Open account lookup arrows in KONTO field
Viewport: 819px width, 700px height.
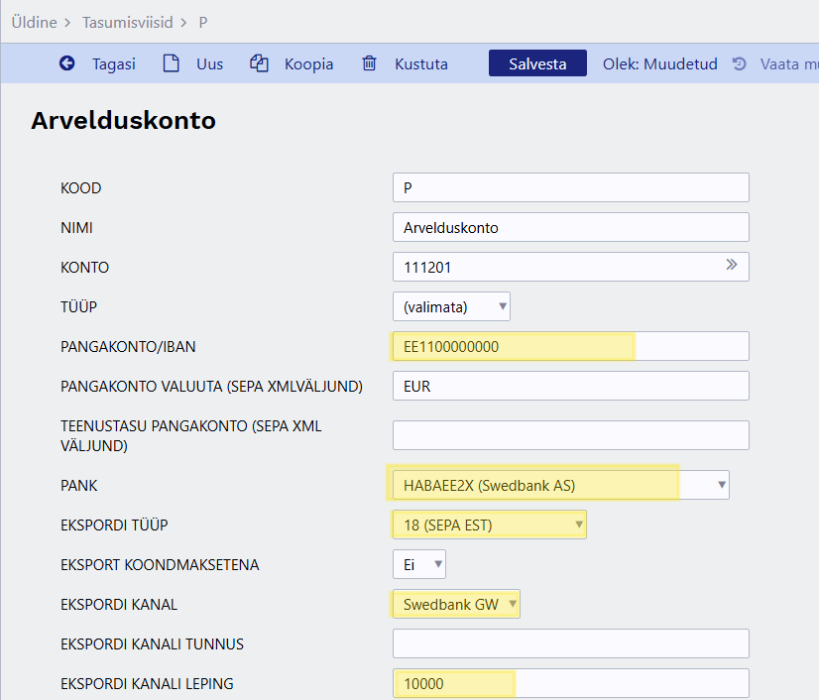pyautogui.click(x=731, y=266)
